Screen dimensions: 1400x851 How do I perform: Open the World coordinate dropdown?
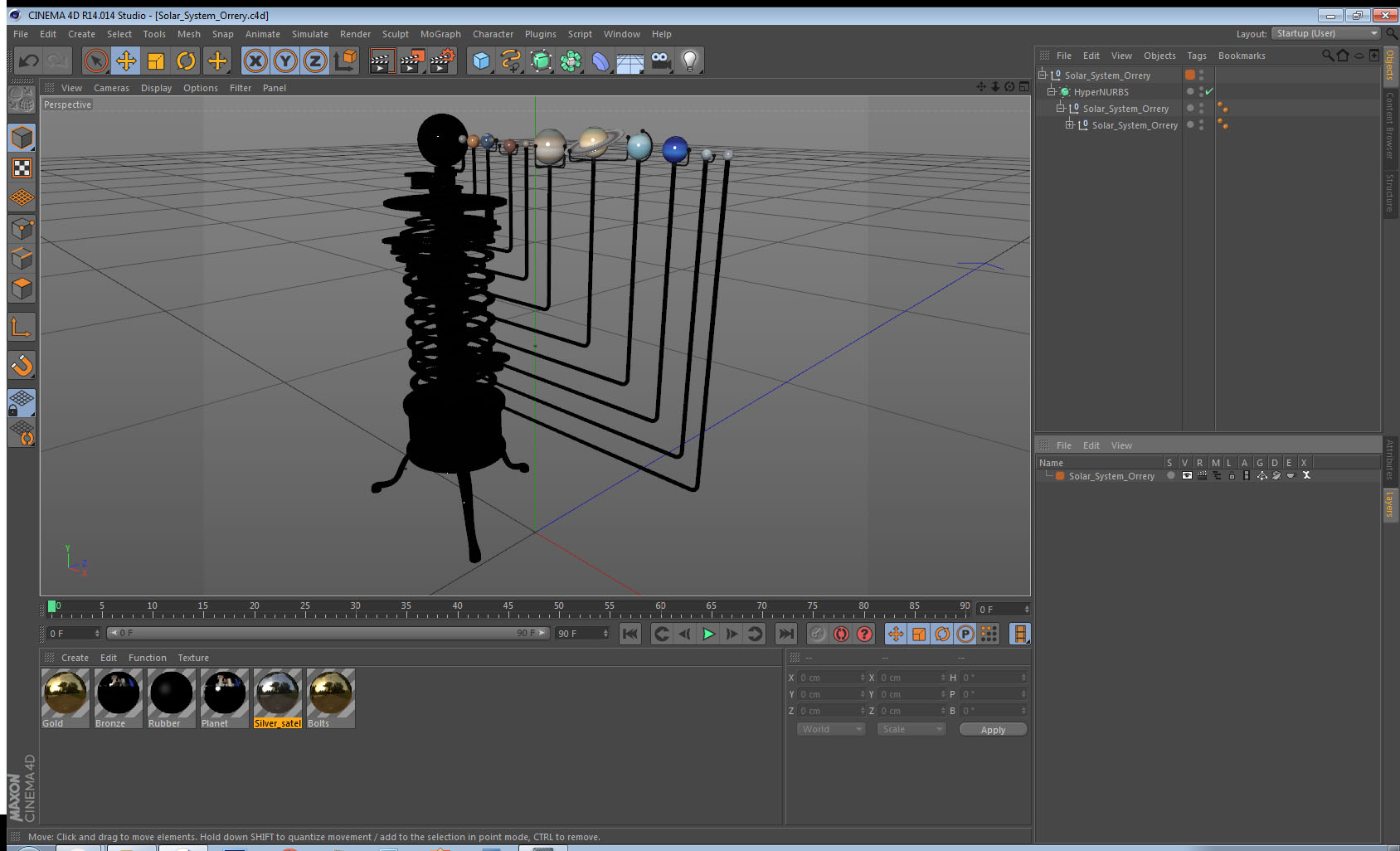tap(831, 729)
